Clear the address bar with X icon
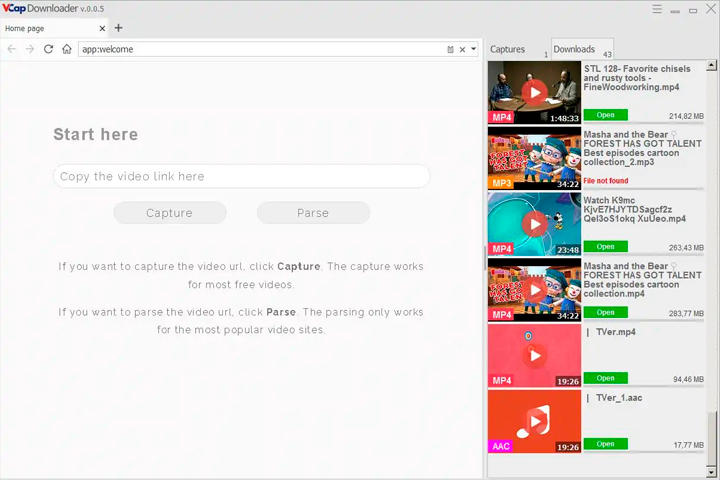 click(x=462, y=50)
